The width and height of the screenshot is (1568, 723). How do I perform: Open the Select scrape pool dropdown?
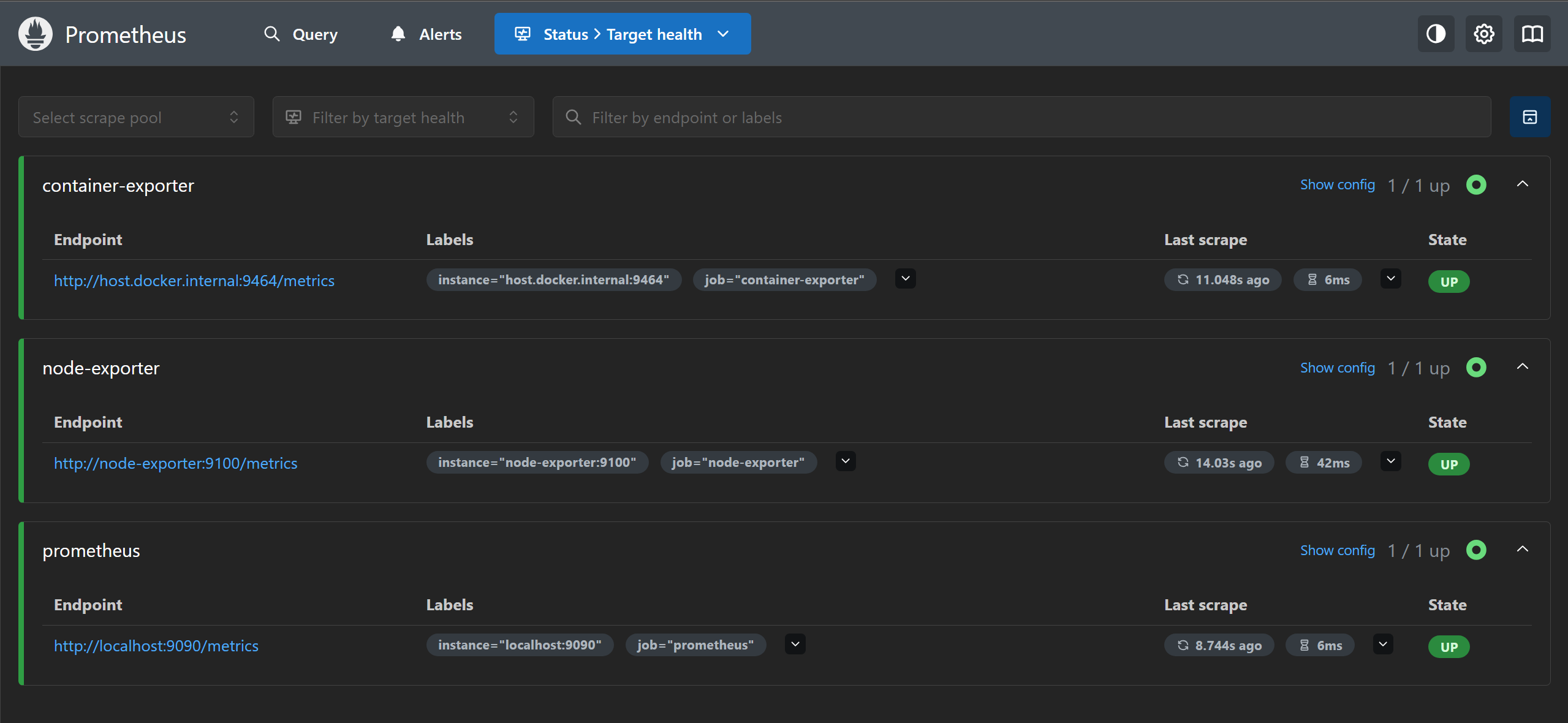[x=136, y=116]
